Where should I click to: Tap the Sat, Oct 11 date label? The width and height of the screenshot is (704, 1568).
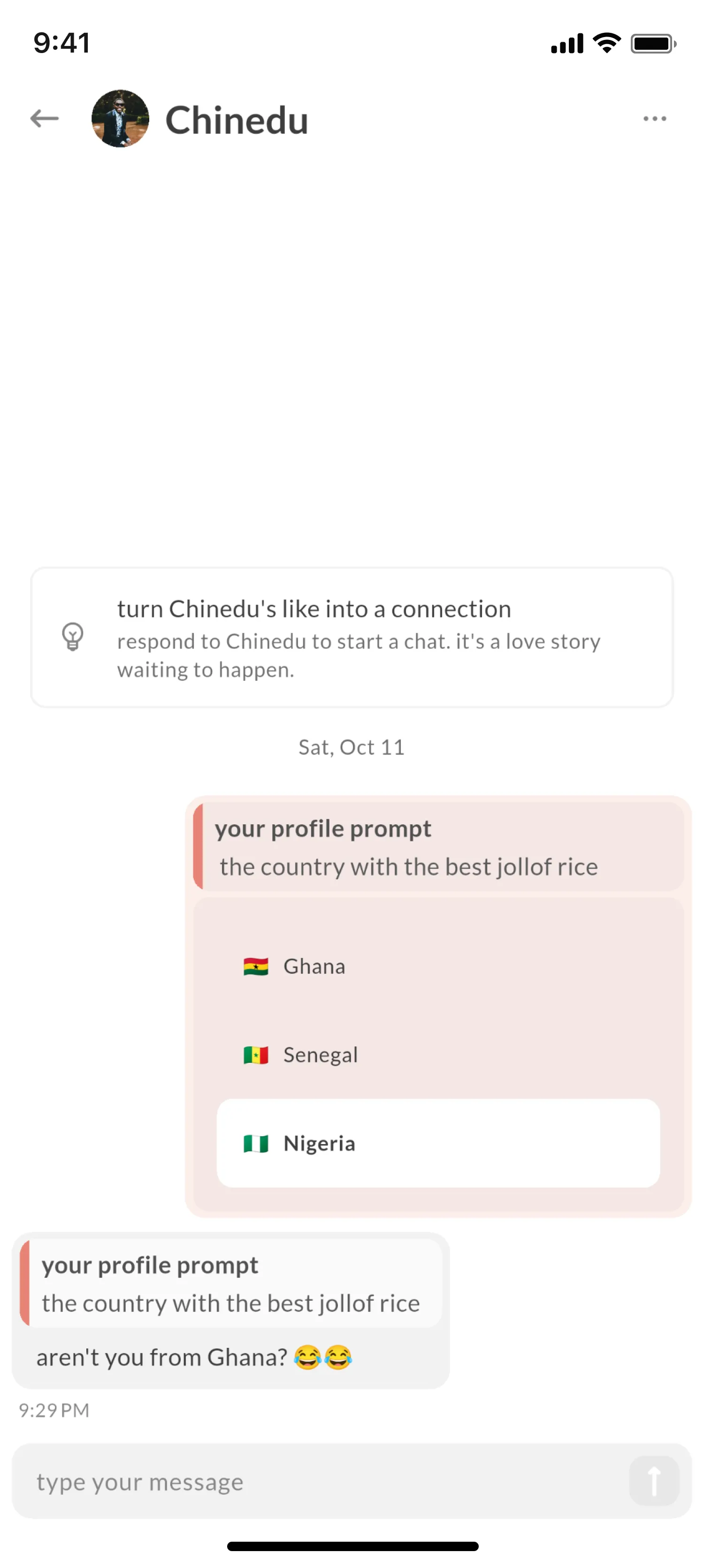click(351, 747)
